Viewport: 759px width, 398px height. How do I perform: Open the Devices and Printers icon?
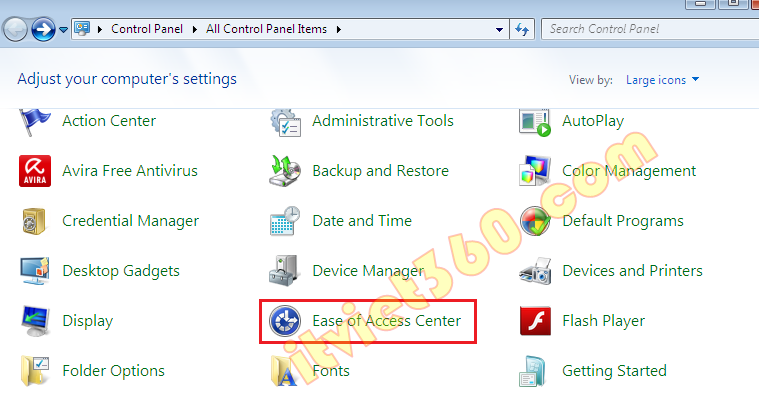tap(535, 271)
